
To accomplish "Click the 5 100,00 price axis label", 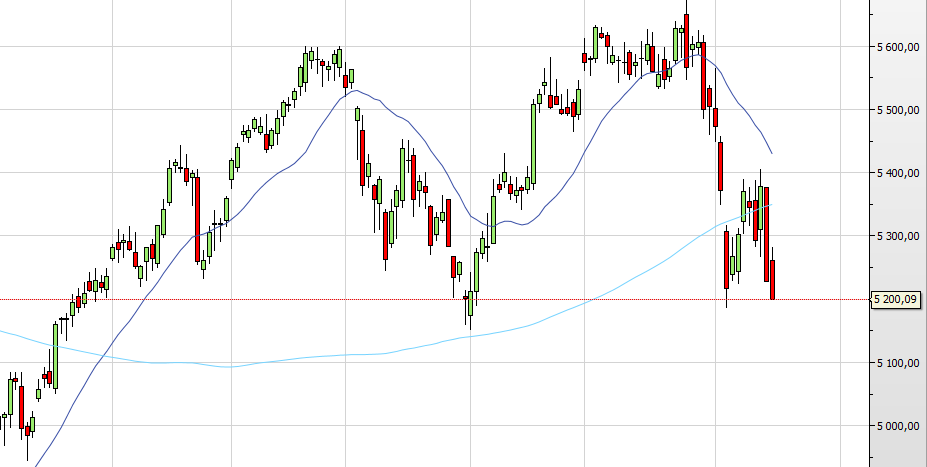I will tap(898, 363).
